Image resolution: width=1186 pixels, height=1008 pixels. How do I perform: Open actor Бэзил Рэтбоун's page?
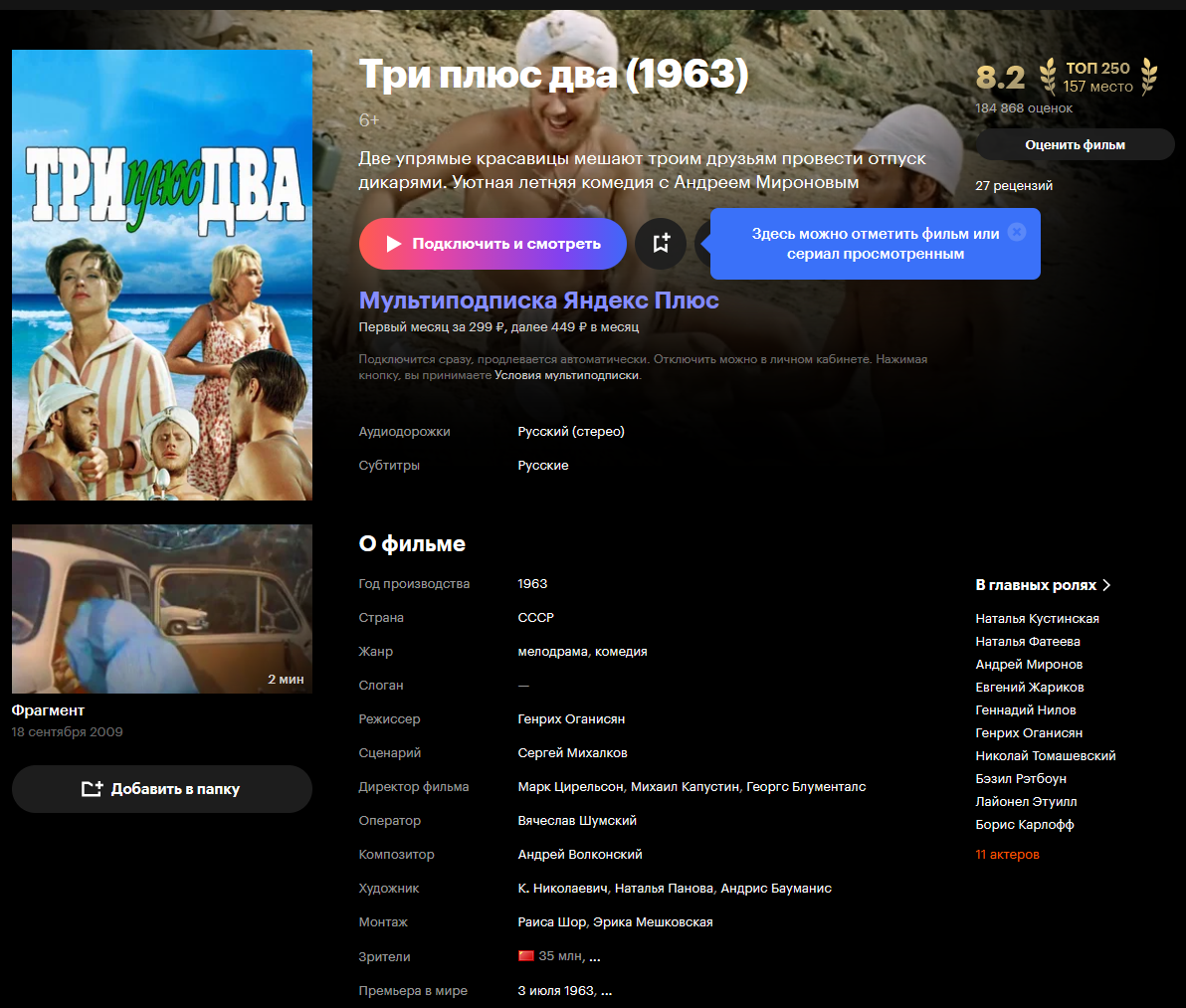1021,778
